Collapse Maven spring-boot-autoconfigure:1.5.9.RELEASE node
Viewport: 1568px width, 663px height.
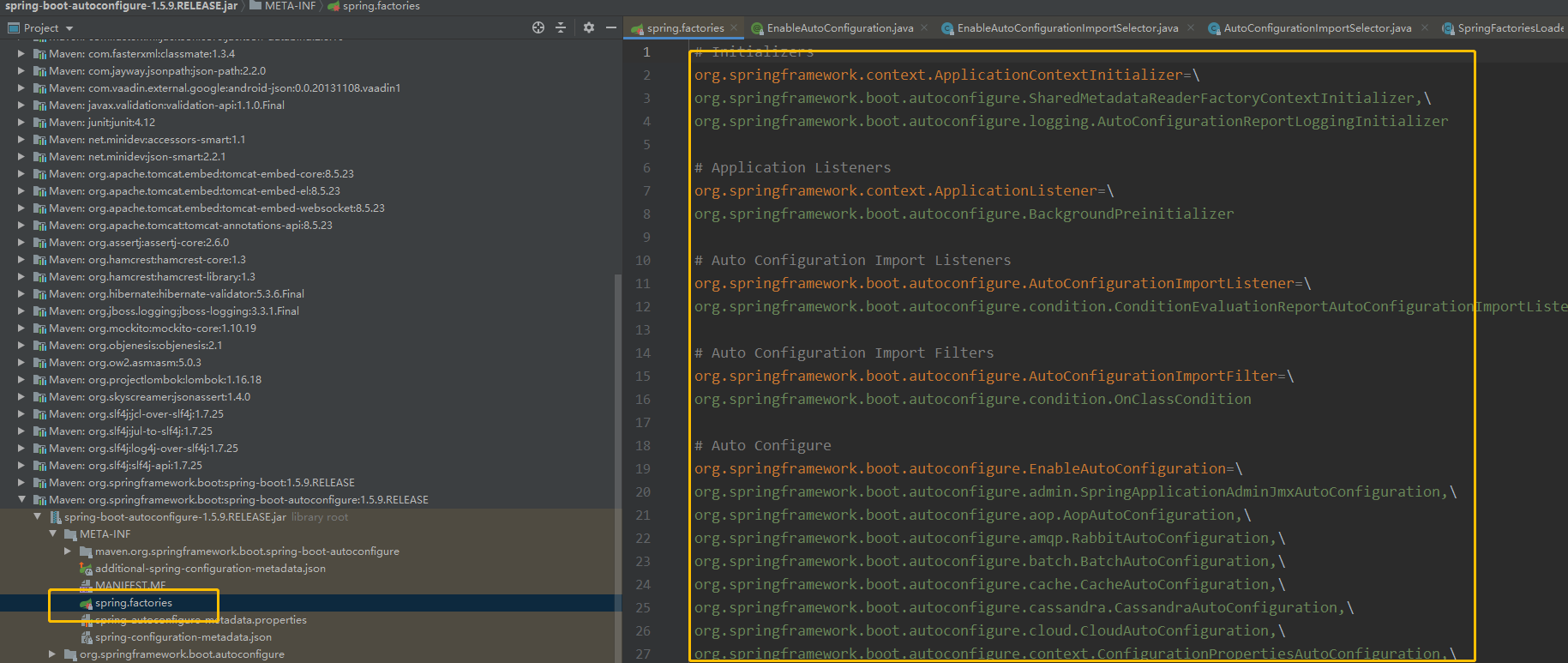tap(21, 499)
